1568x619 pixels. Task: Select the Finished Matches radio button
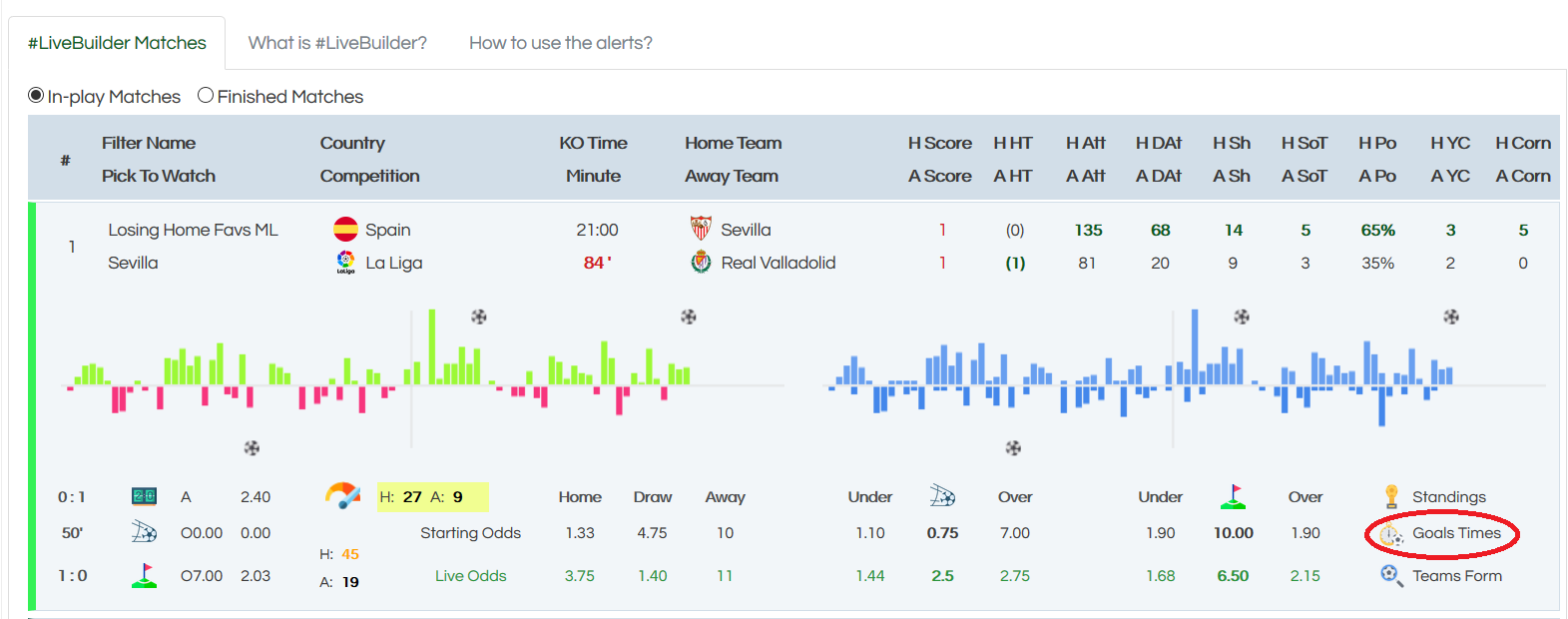pyautogui.click(x=206, y=96)
